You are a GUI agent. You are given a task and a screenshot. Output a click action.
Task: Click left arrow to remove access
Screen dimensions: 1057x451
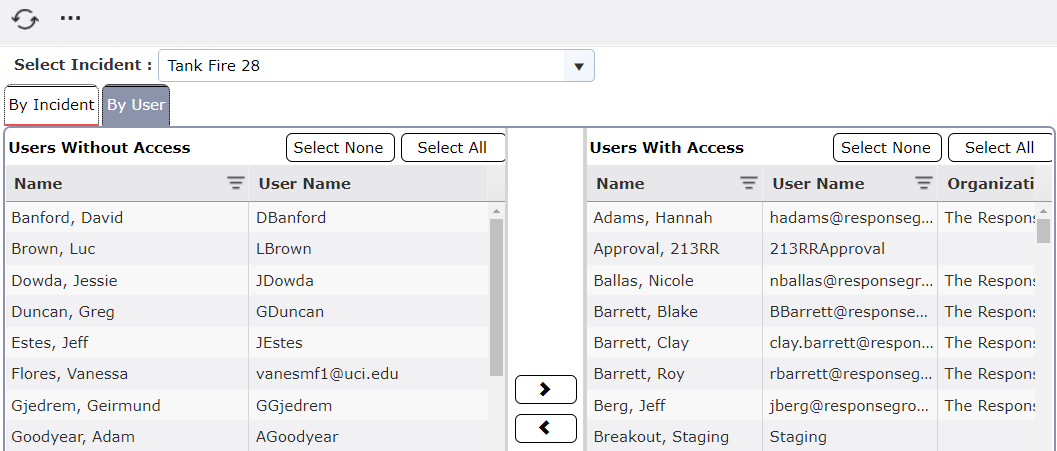point(545,428)
